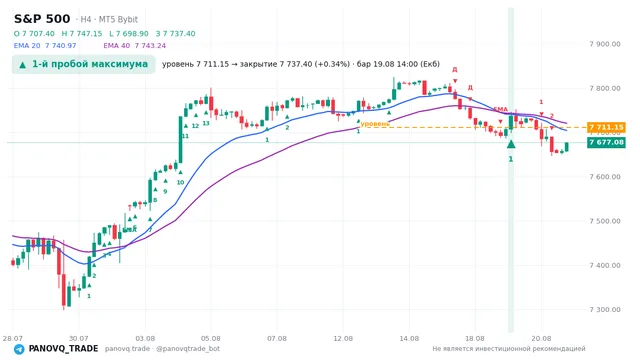Click the 1-й пробой максимума badge
This screenshot has width=640, height=360.
pyautogui.click(x=83, y=64)
